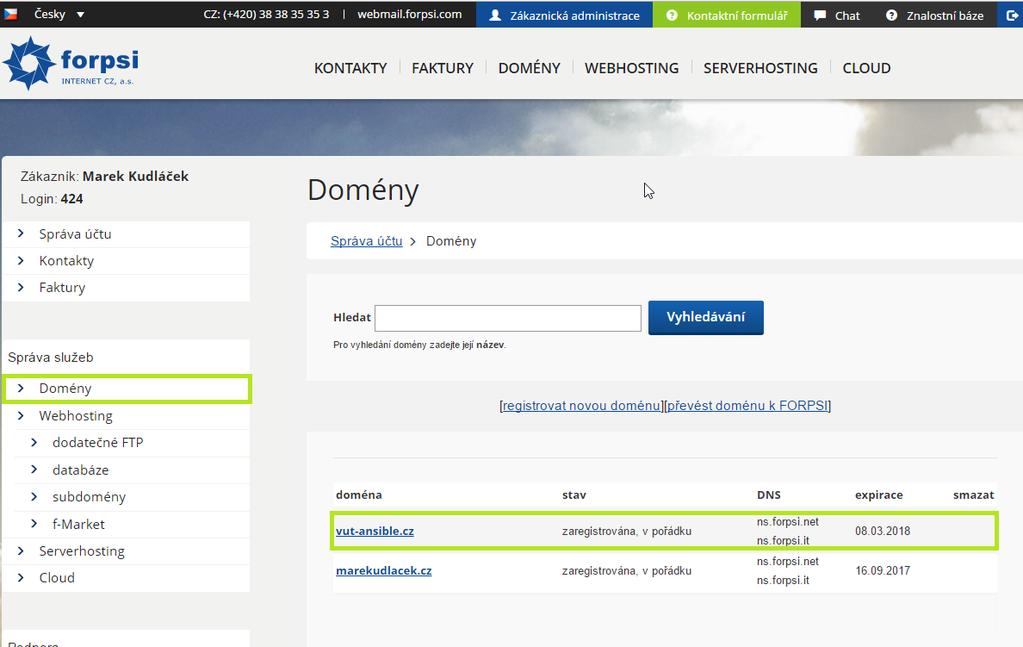This screenshot has height=647, width=1023.
Task: Open the Česky language dropdown arrow
Action: pos(80,14)
